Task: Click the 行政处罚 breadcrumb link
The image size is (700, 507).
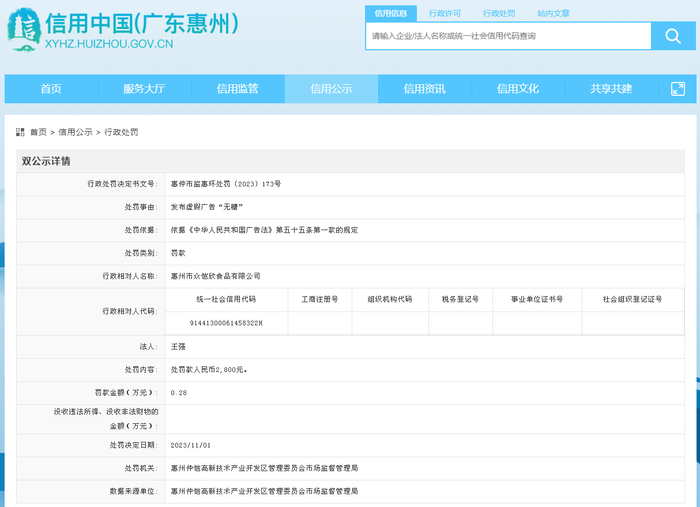Action: (121, 132)
